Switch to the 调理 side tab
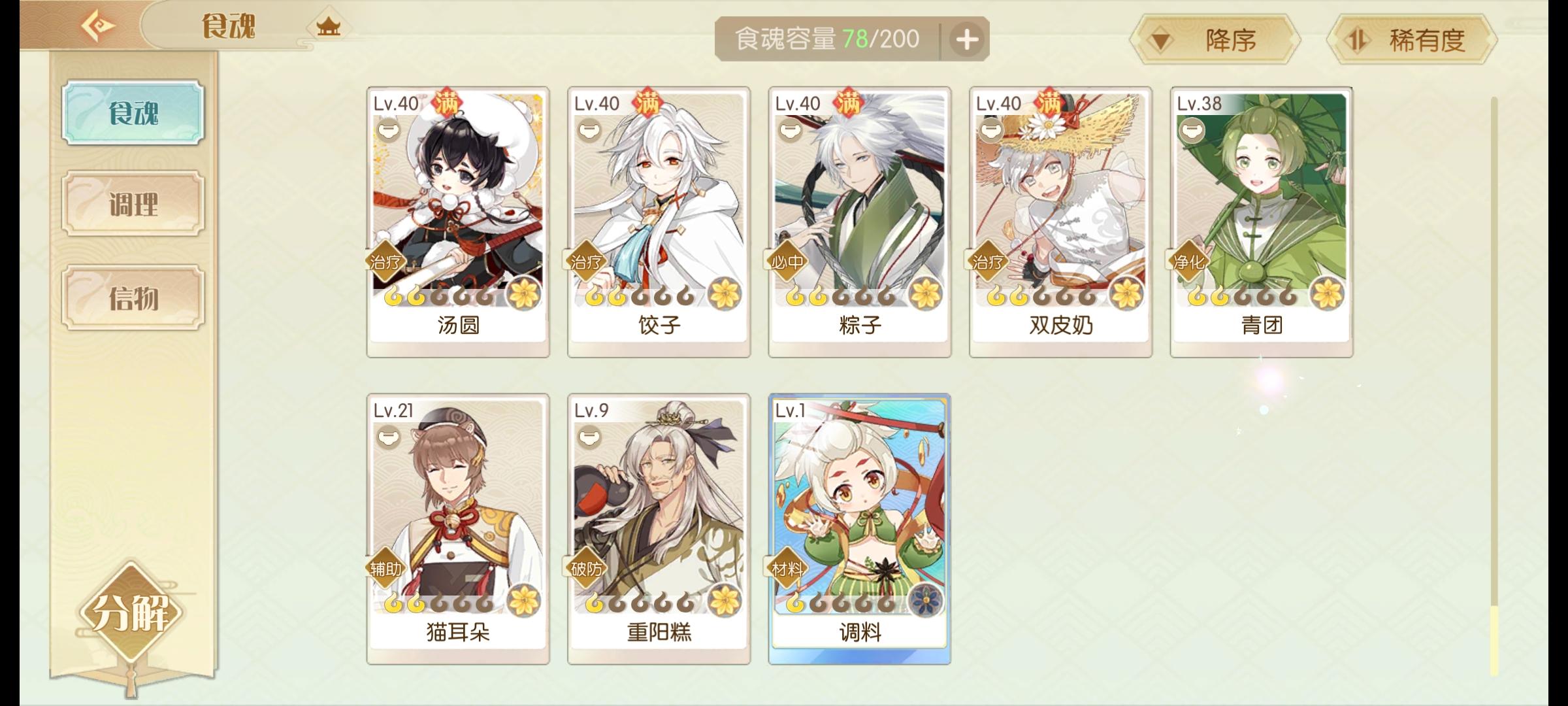 (x=133, y=205)
